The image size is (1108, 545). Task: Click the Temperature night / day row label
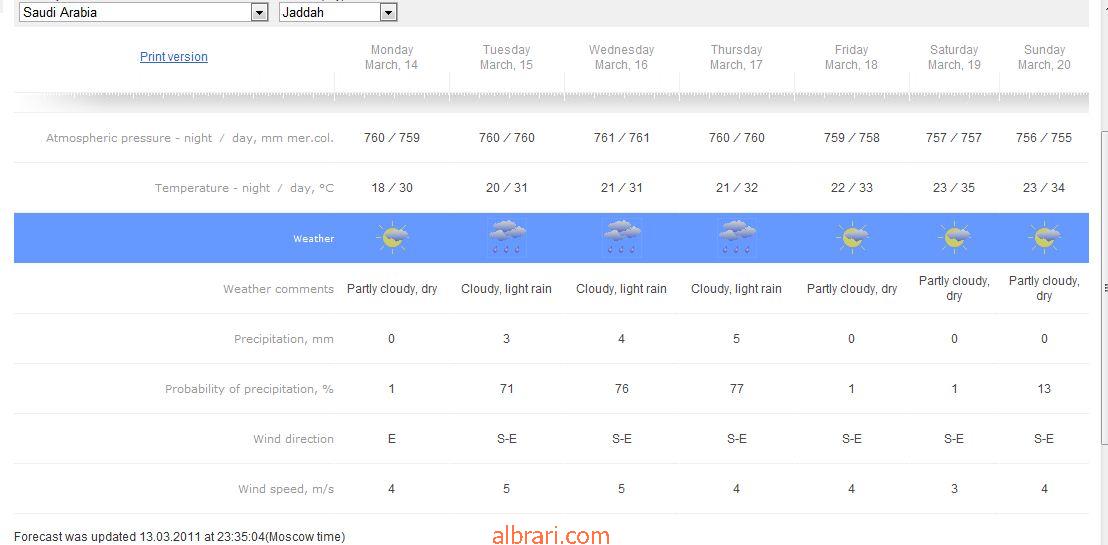(x=244, y=188)
